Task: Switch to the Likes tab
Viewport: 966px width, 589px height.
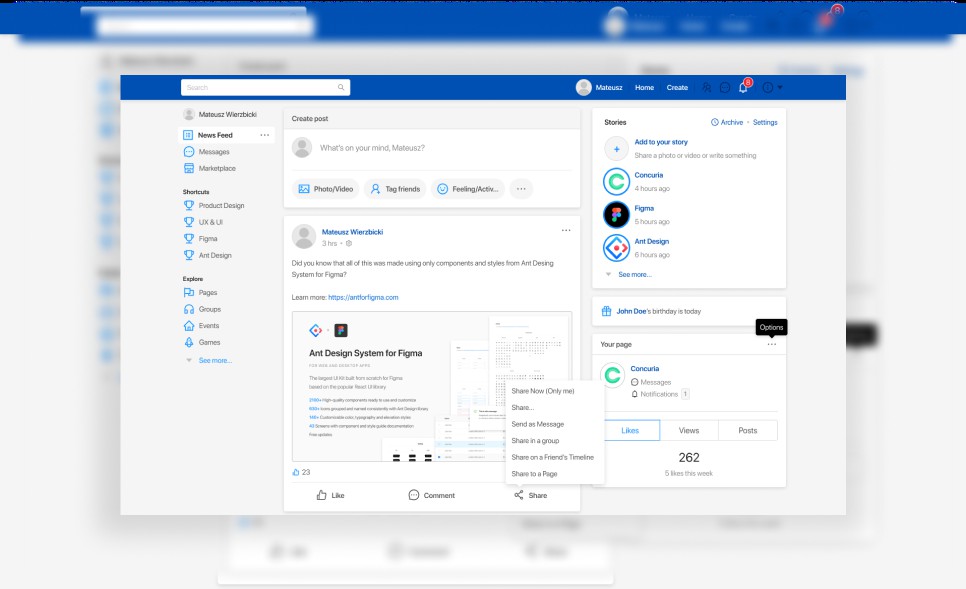Action: [x=630, y=430]
